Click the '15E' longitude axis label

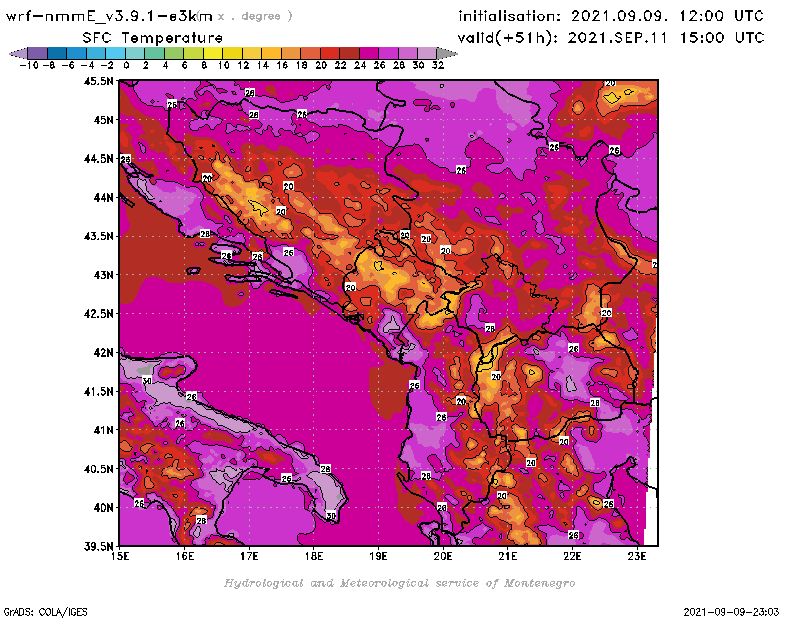tap(120, 557)
